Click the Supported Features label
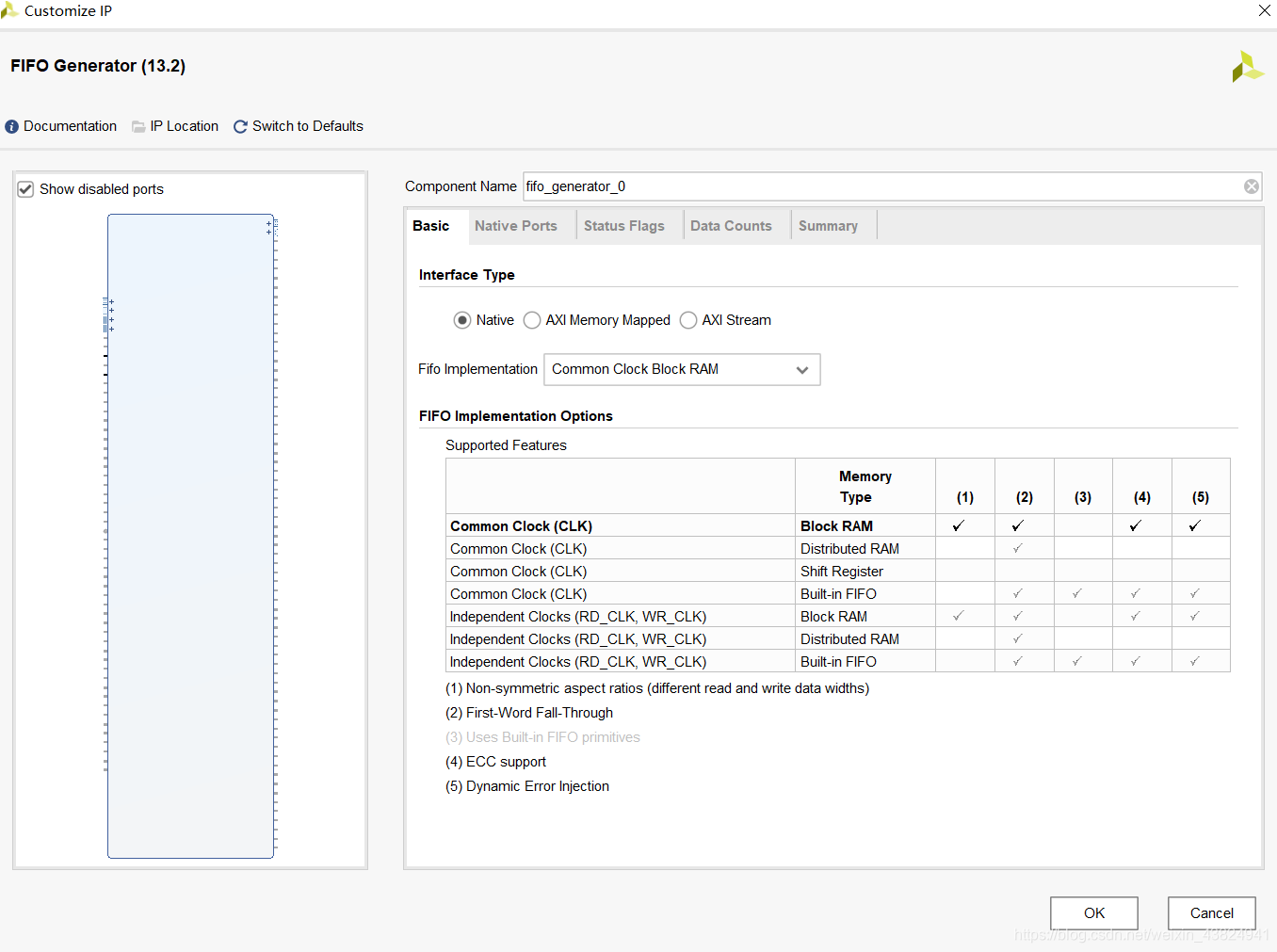The height and width of the screenshot is (952, 1277). point(506,445)
